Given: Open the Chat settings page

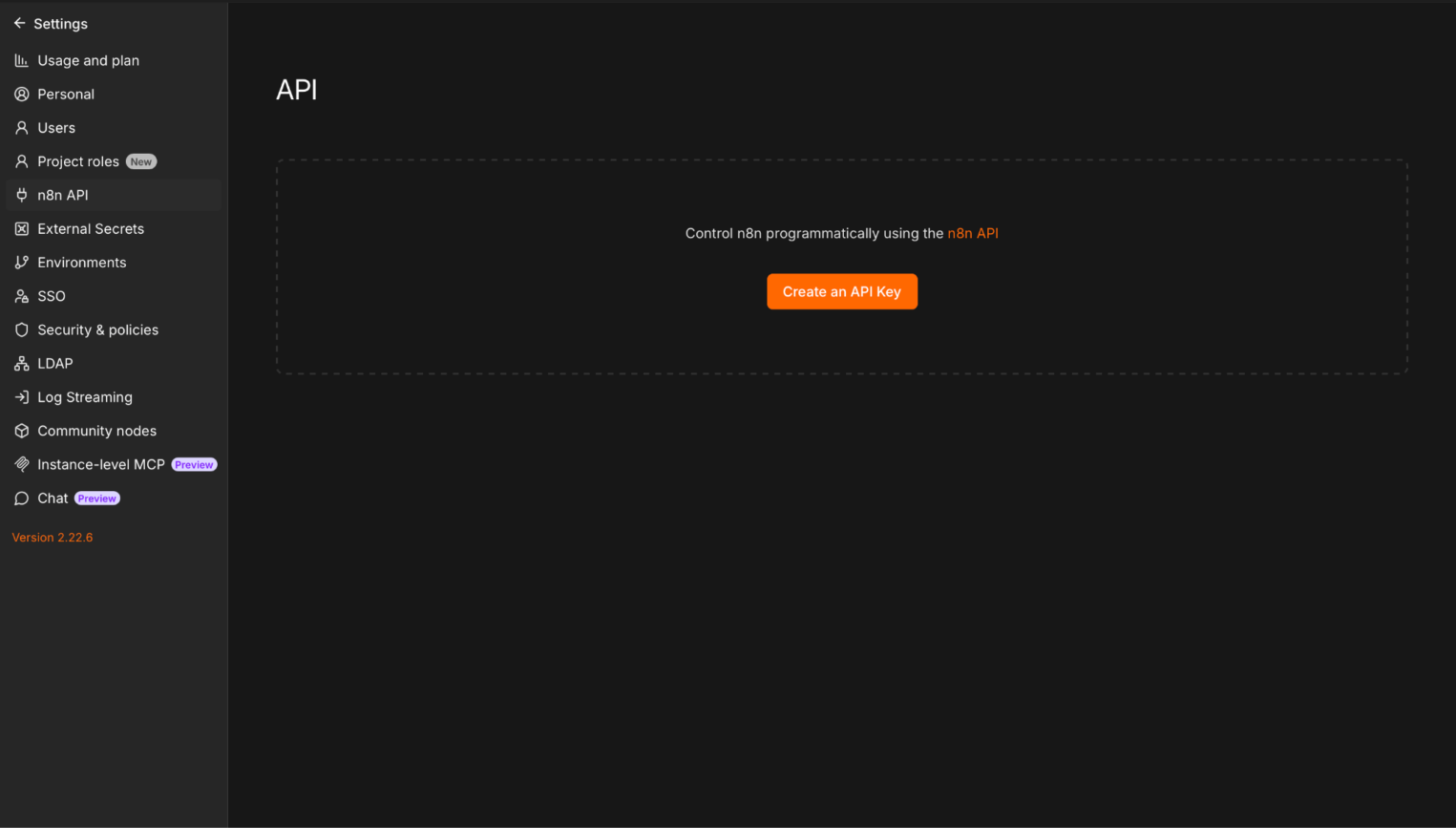Looking at the screenshot, I should pos(114,499).
